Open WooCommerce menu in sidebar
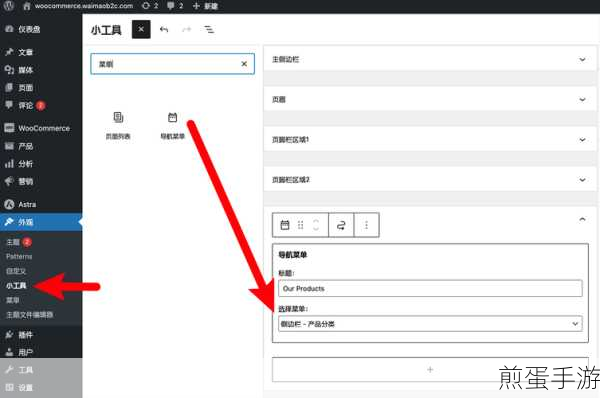This screenshot has height=398, width=600. tap(41, 128)
